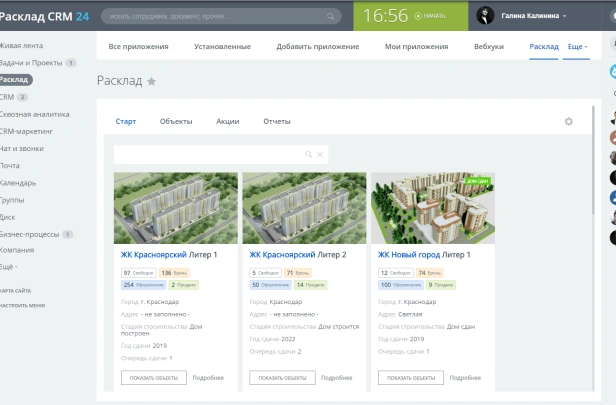Click the favorite star next to Расклад title
The height and width of the screenshot is (405, 616).
(151, 81)
